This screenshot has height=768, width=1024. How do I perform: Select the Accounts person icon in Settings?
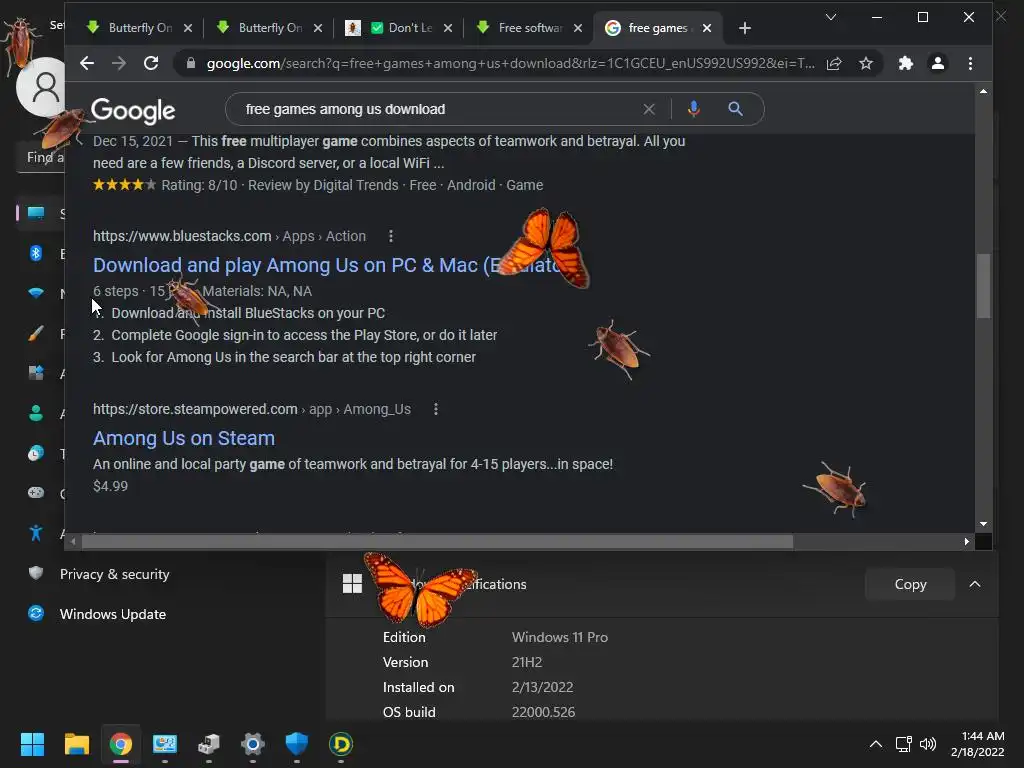(x=36, y=413)
